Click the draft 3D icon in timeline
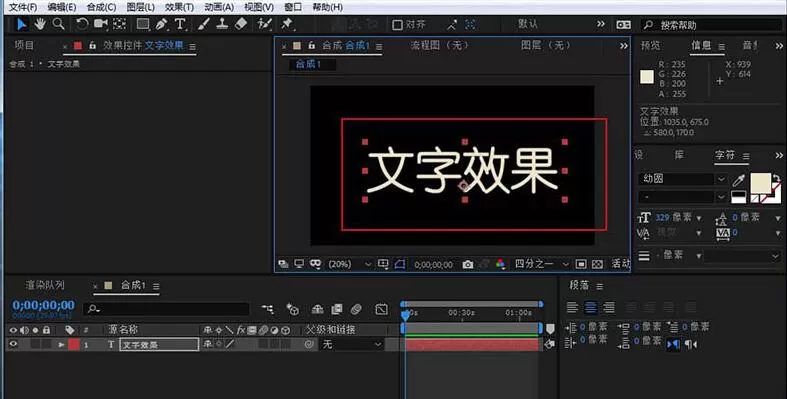This screenshot has width=787, height=399. (x=293, y=309)
